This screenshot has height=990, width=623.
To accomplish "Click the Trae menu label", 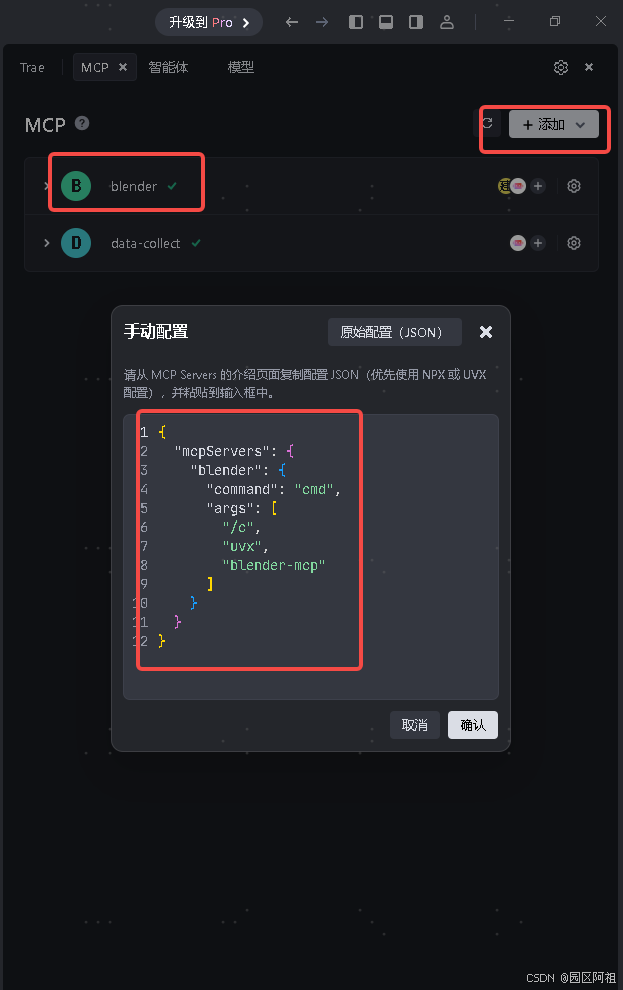I will pyautogui.click(x=31, y=67).
